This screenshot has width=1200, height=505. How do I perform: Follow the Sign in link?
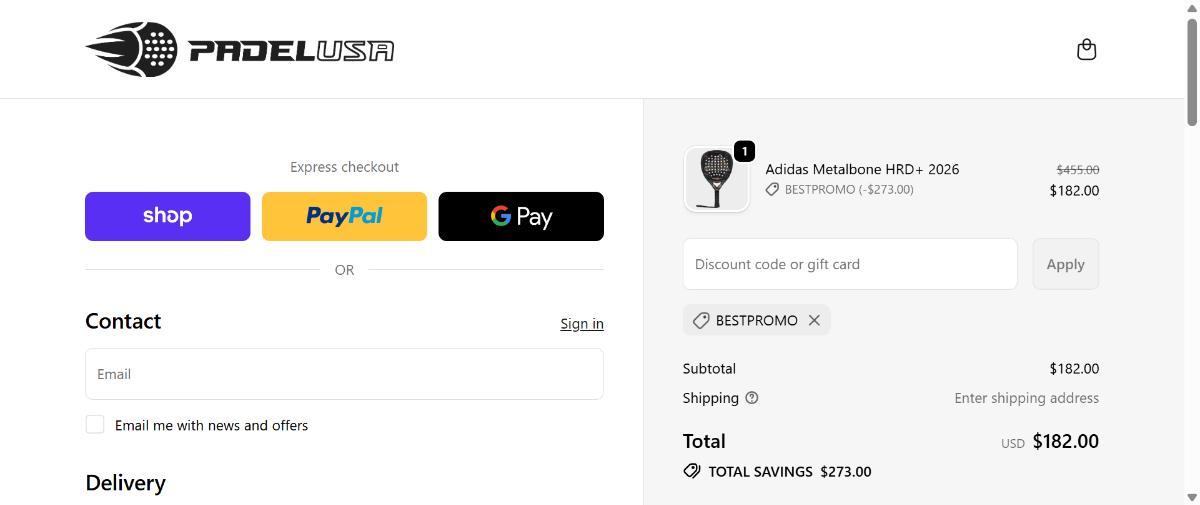[582, 324]
